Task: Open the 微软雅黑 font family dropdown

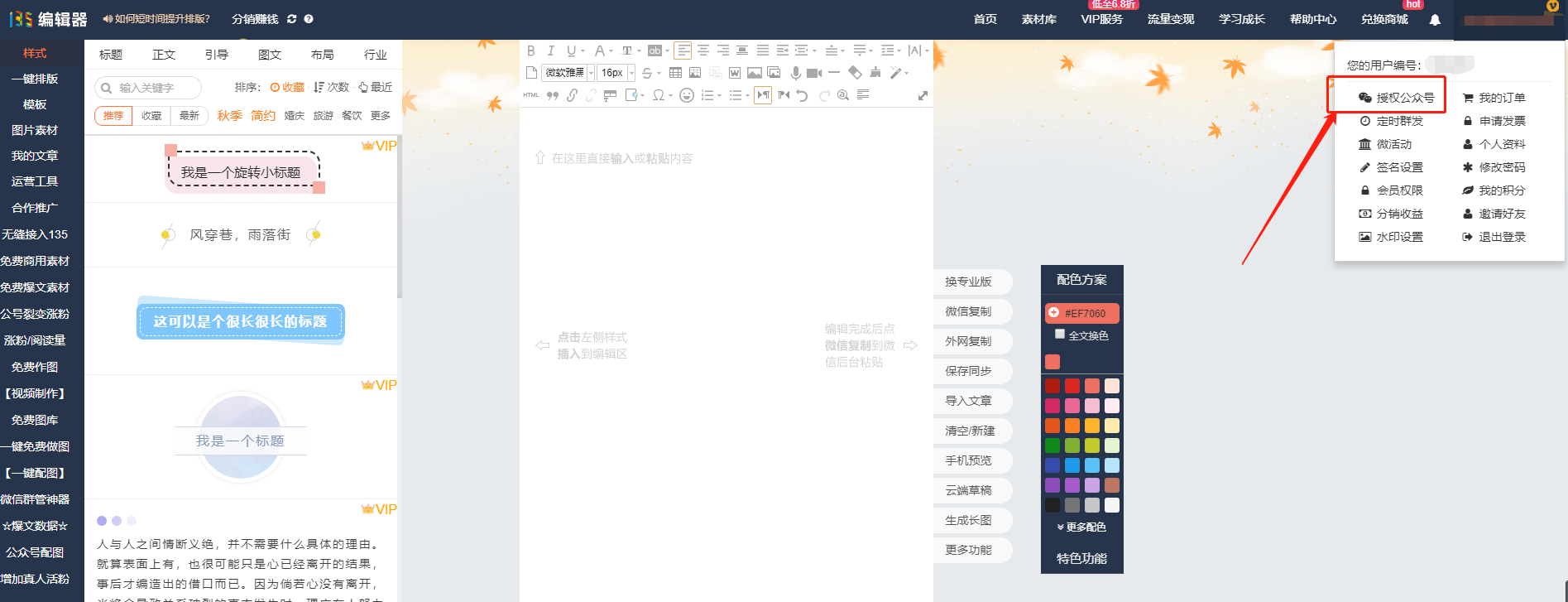Action: [x=569, y=73]
